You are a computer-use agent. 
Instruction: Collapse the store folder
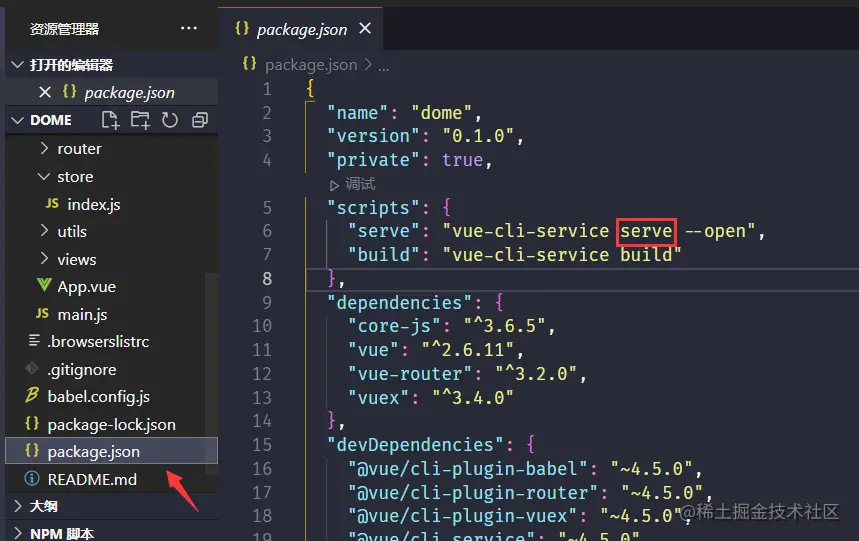pyautogui.click(x=44, y=176)
